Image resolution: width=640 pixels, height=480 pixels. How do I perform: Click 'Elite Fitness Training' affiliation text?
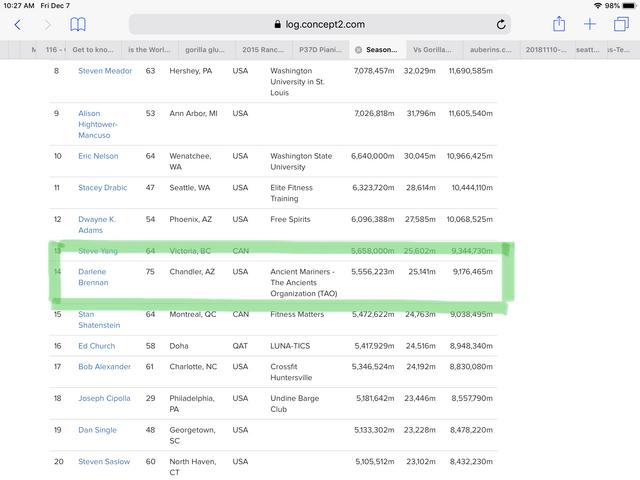[x=291, y=193]
